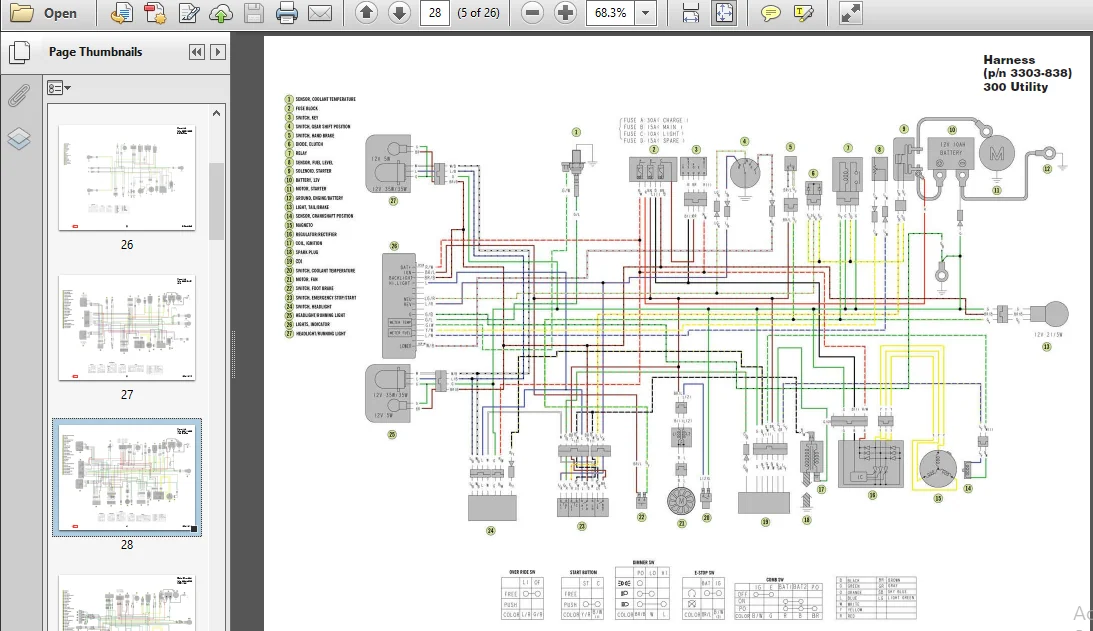Click the email envelope icon
Image resolution: width=1093 pixels, height=631 pixels.
coord(320,13)
